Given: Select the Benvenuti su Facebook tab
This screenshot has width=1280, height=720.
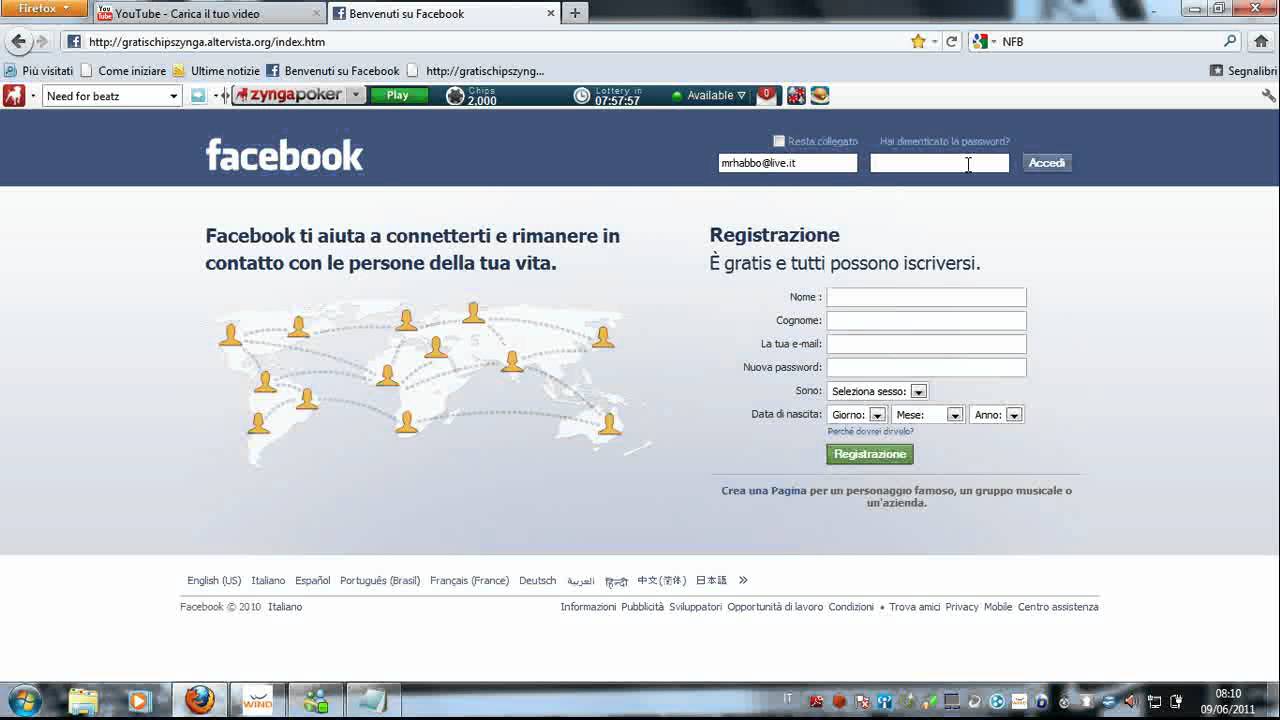Looking at the screenshot, I should (x=444, y=14).
